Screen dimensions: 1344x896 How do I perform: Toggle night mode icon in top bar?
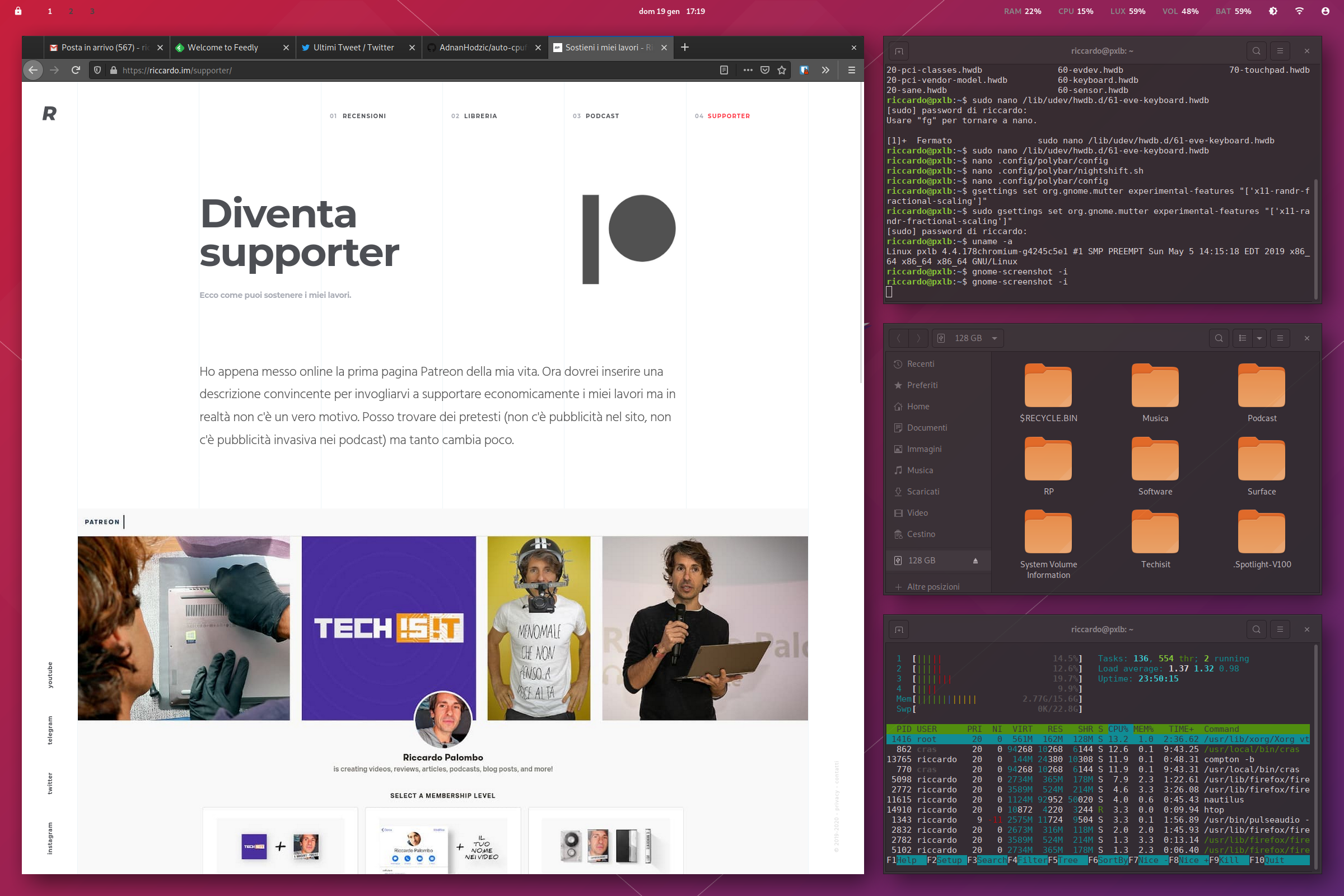point(1273,11)
